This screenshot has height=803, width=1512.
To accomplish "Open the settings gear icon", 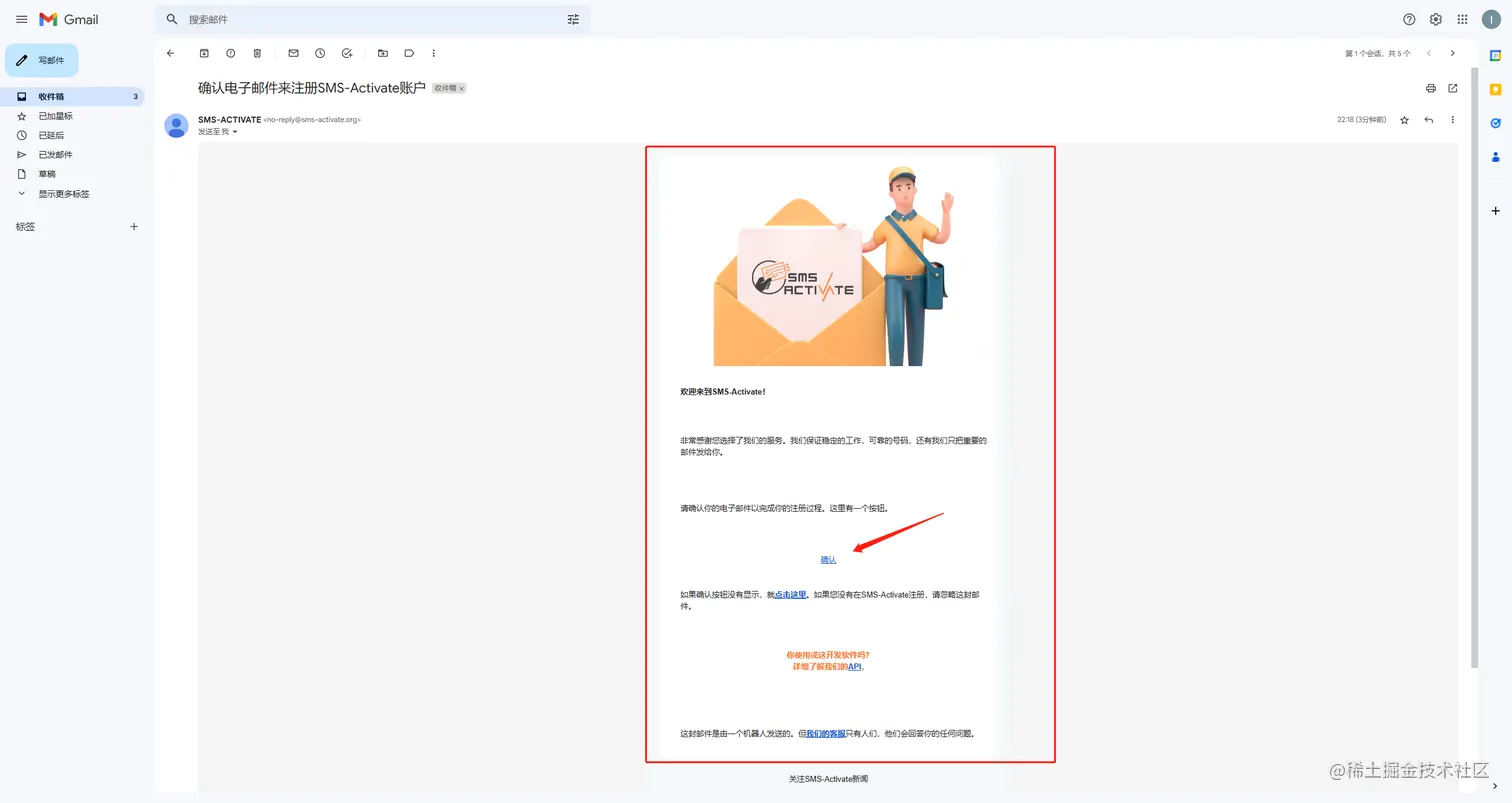I will [x=1436, y=19].
